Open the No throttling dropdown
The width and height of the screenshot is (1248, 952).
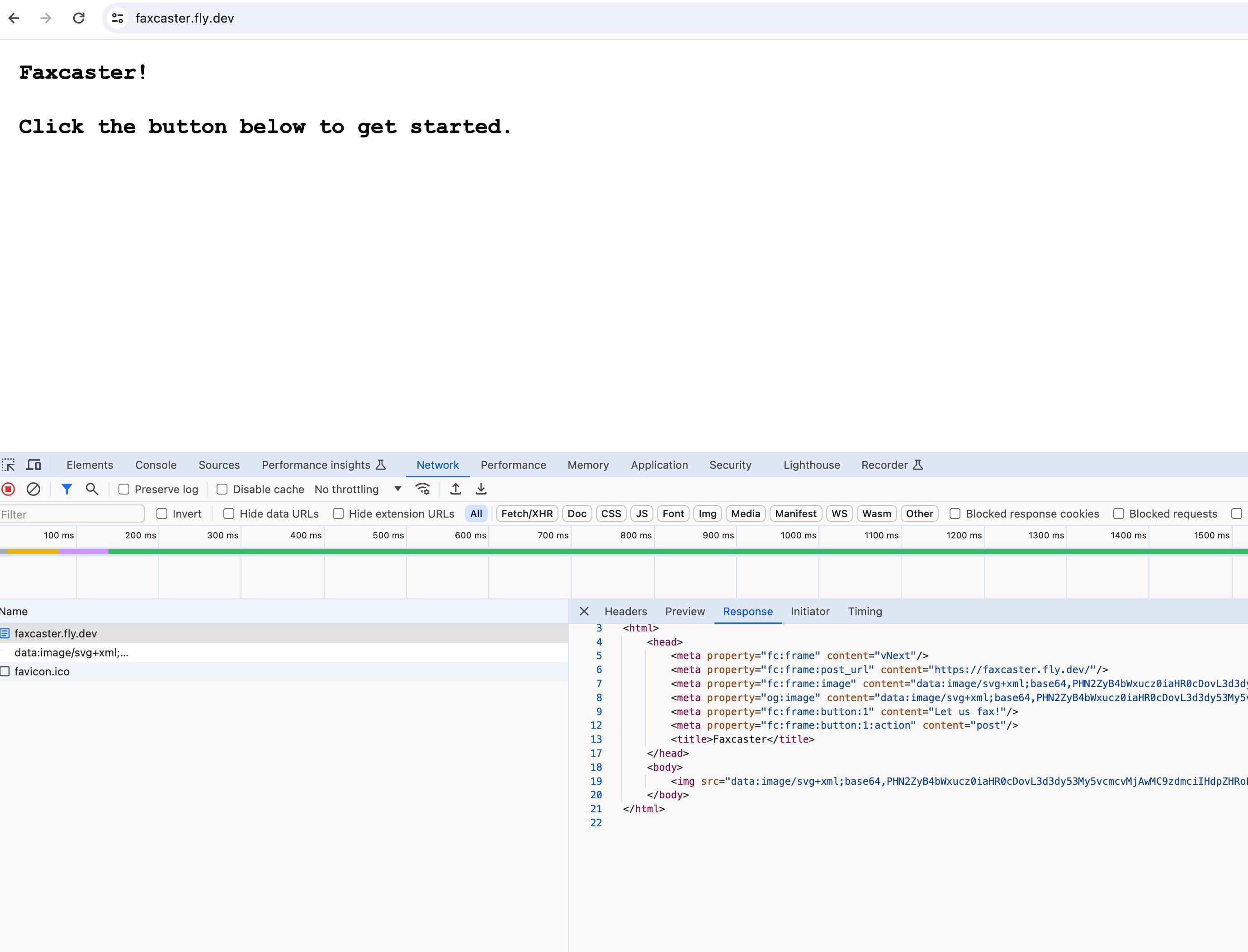(x=358, y=489)
